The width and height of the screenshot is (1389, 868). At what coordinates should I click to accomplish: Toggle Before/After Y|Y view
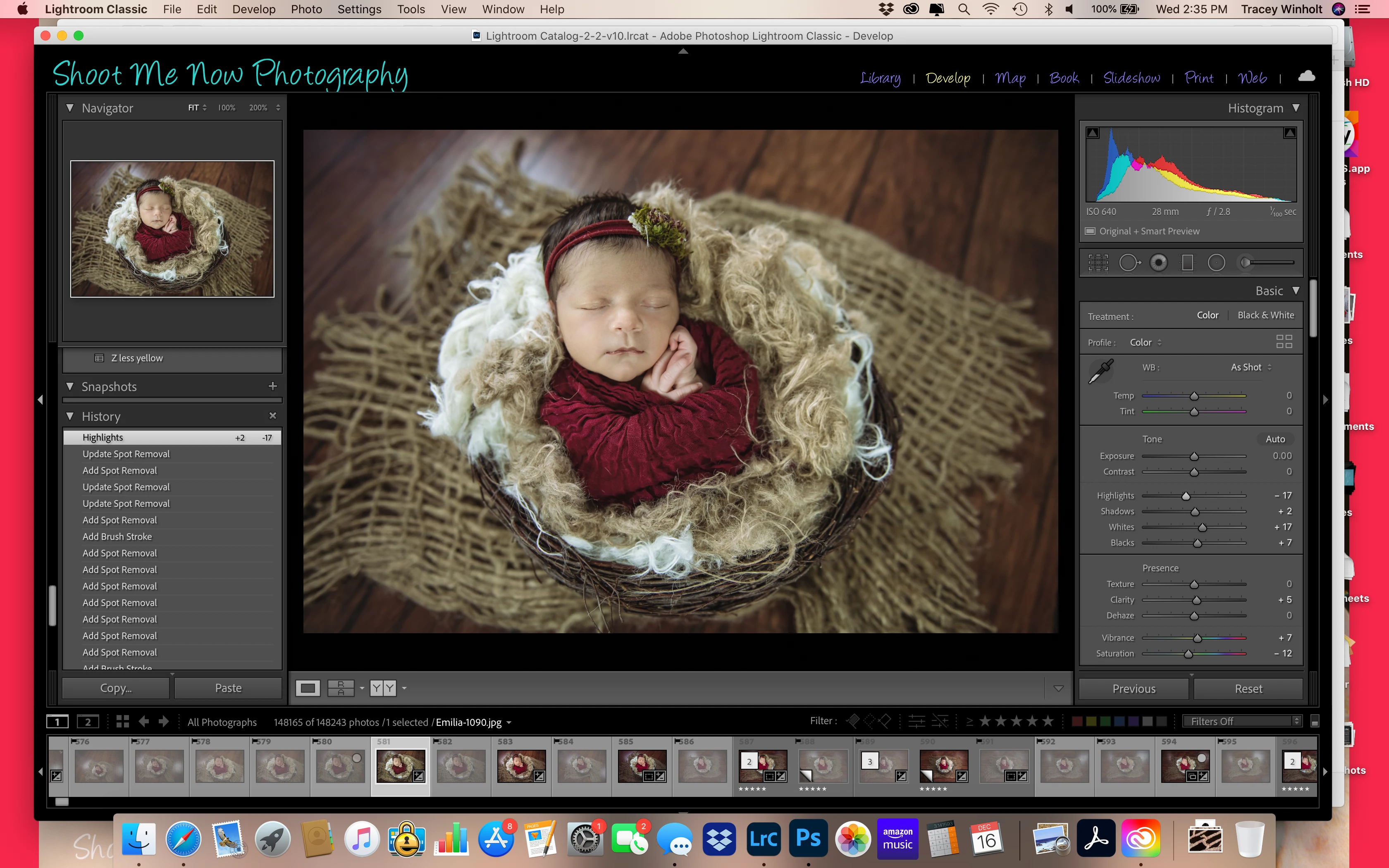point(383,688)
